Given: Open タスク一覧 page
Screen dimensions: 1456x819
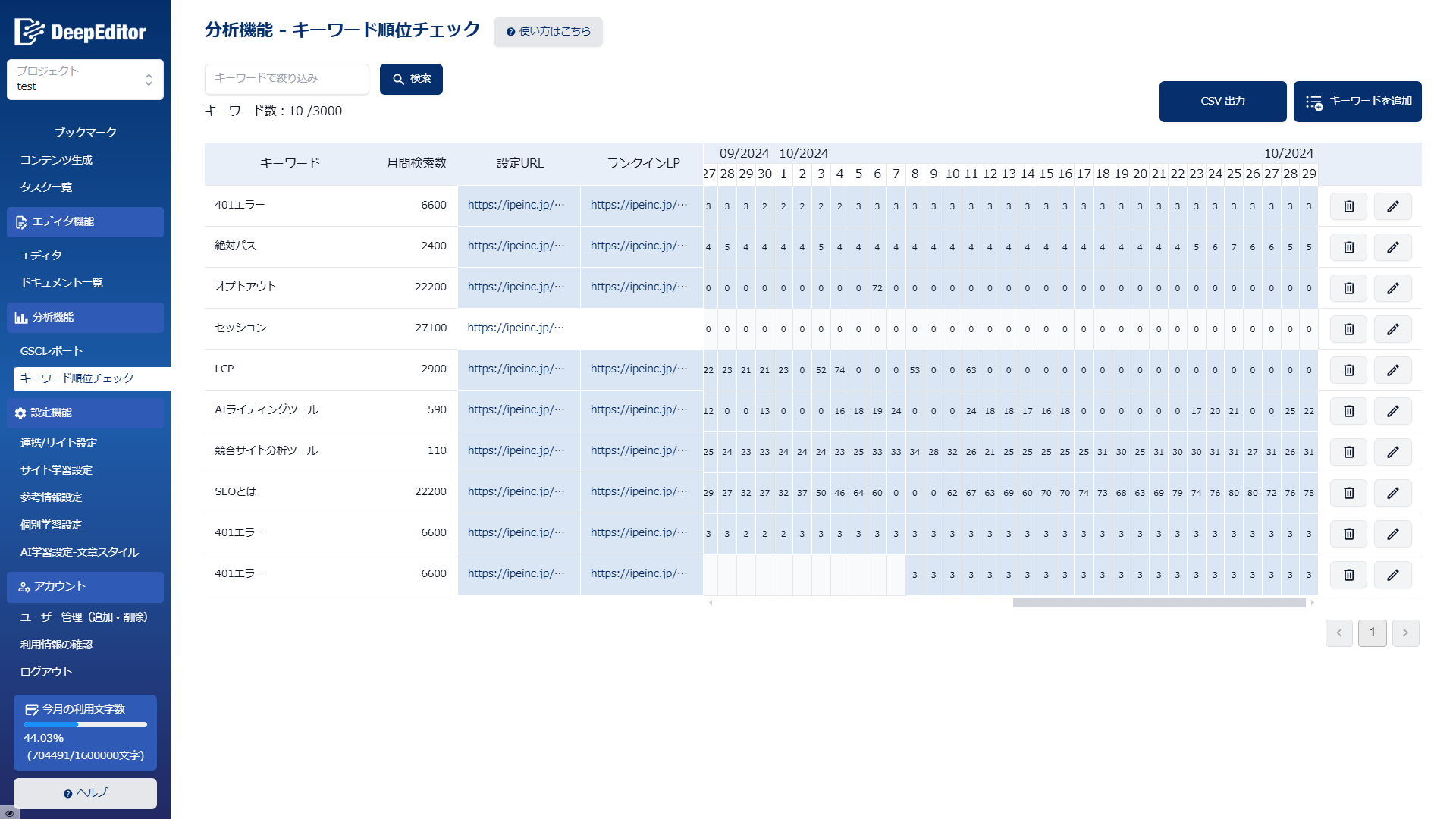Looking at the screenshot, I should click(46, 187).
